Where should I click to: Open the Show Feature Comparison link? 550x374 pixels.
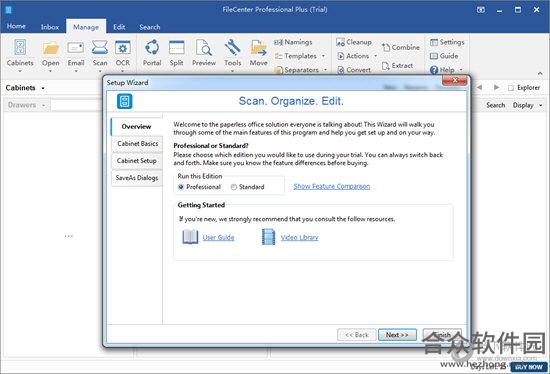[332, 187]
